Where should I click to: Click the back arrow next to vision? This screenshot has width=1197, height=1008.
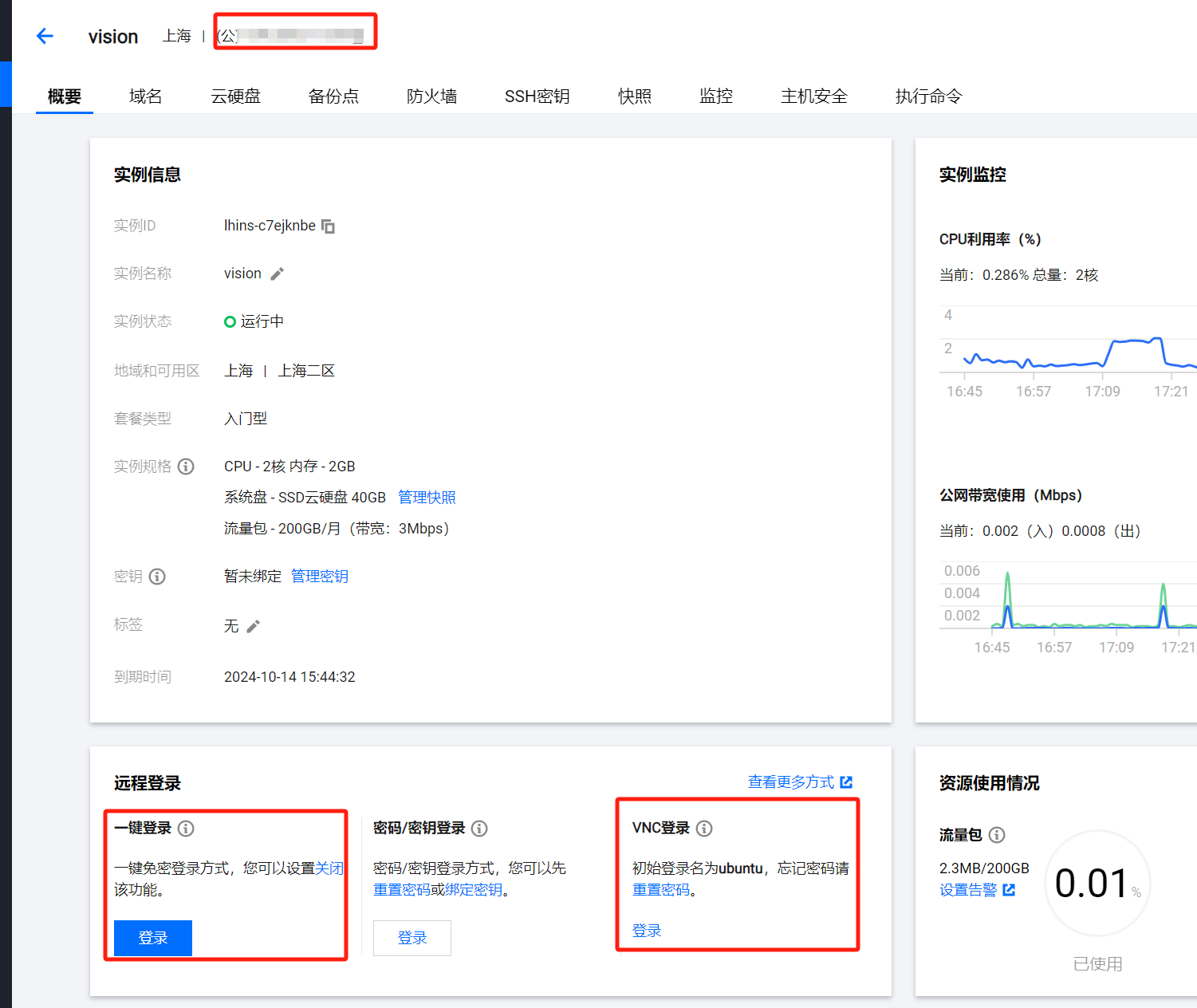(x=45, y=36)
